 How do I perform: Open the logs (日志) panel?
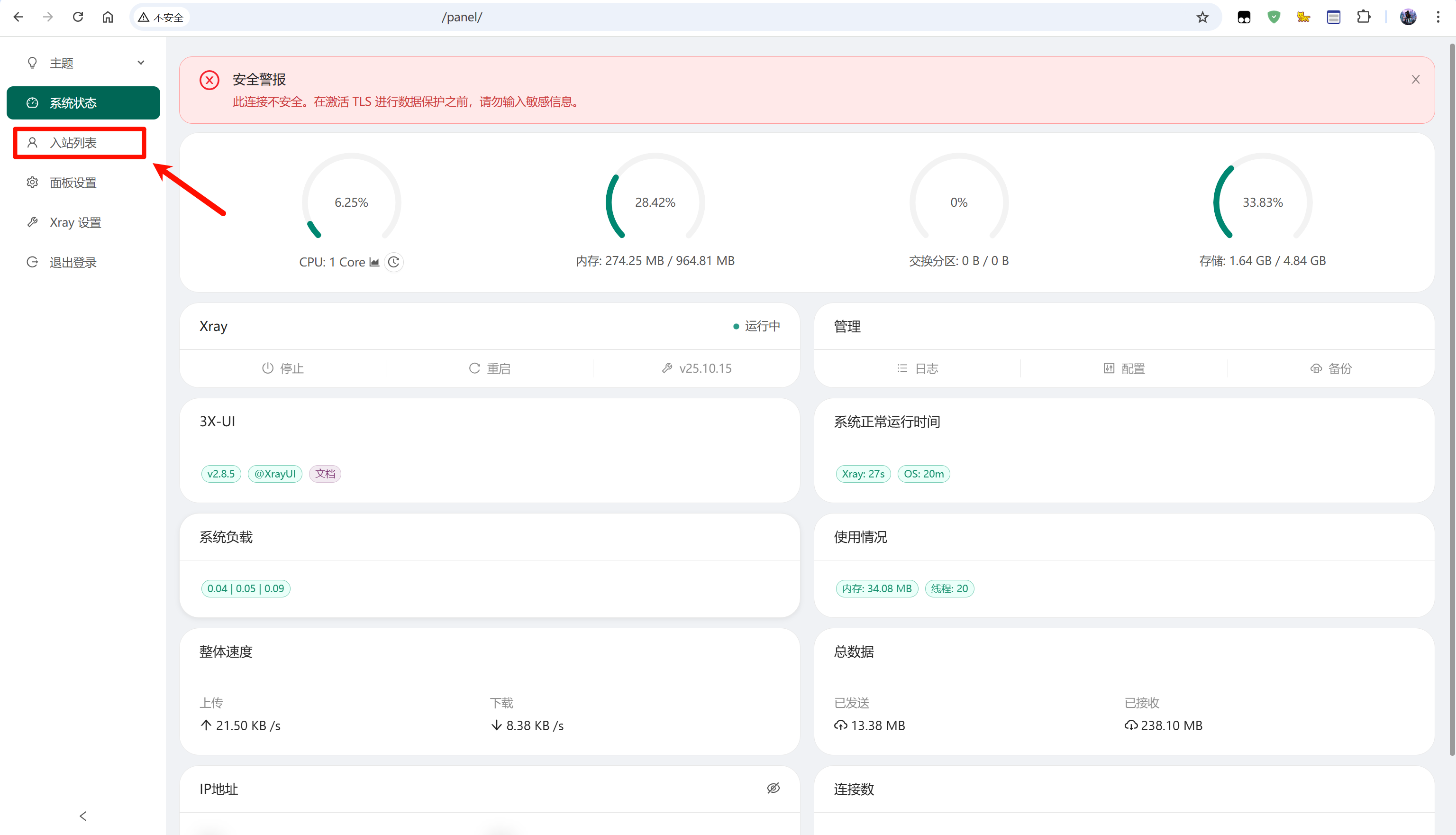917,368
